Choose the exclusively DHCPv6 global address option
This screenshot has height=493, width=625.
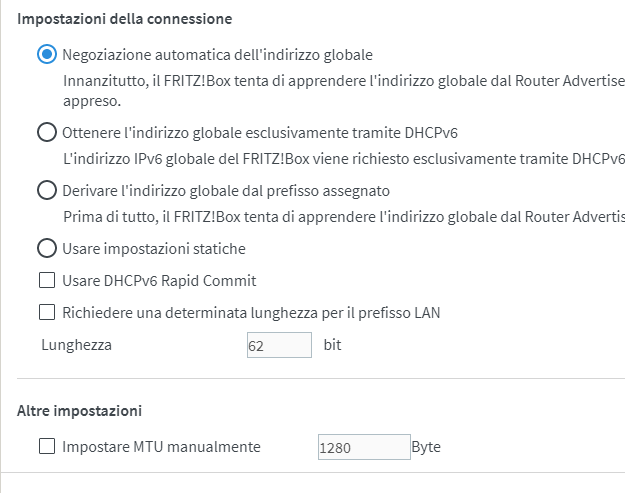[x=47, y=132]
